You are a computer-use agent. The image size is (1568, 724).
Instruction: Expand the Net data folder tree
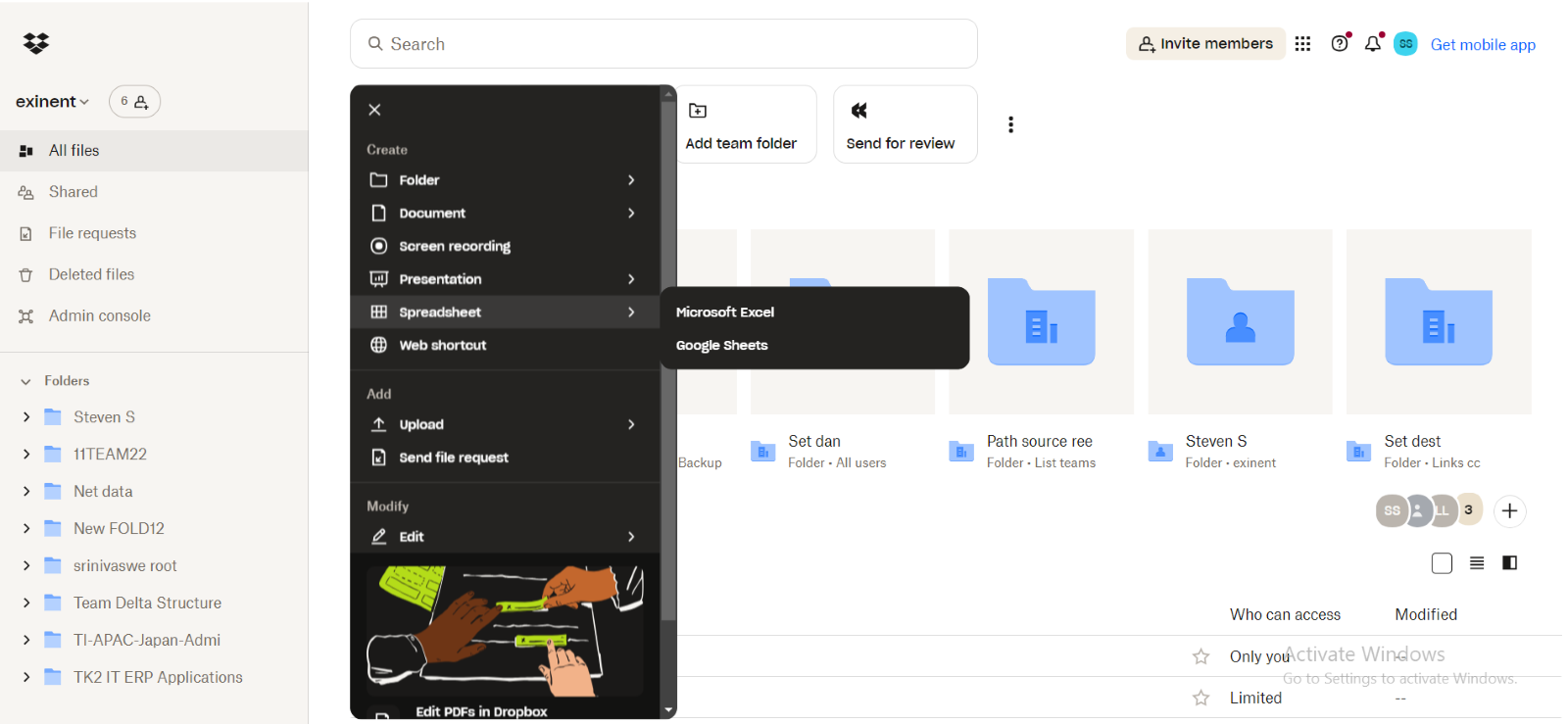(26, 492)
